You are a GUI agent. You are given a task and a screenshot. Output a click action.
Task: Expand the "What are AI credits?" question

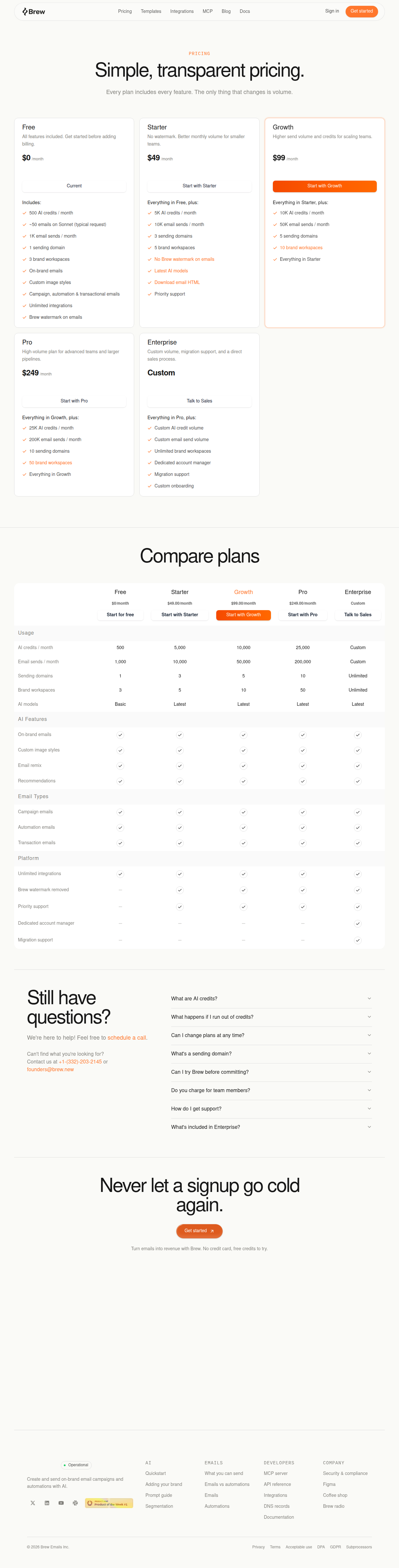pos(271,998)
